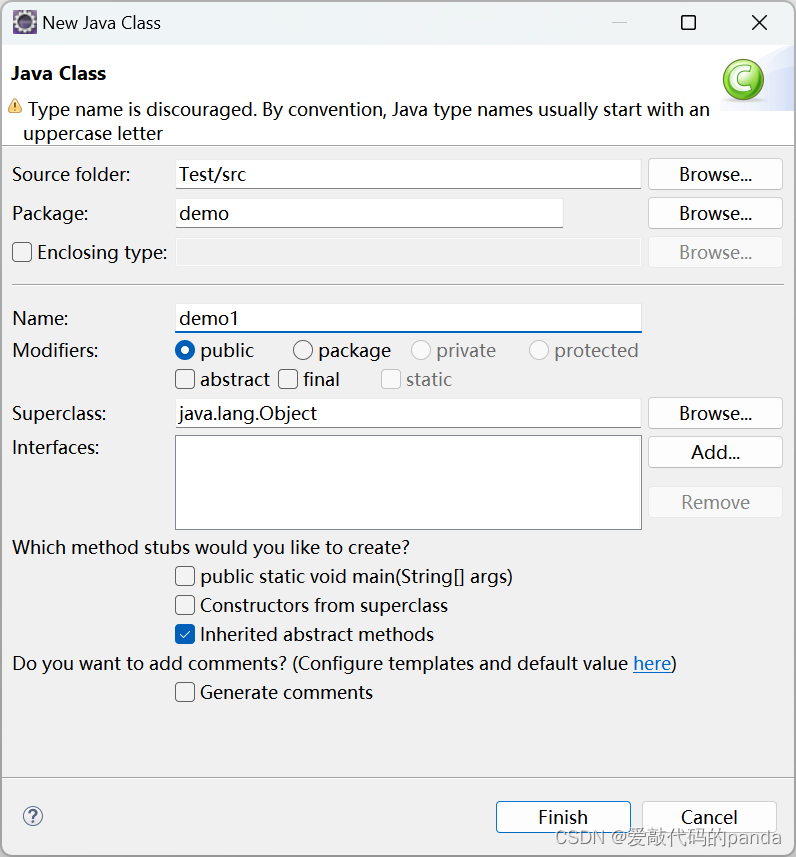Open the 'here' templates configuration link
Screen dimensions: 796x857
[652, 664]
